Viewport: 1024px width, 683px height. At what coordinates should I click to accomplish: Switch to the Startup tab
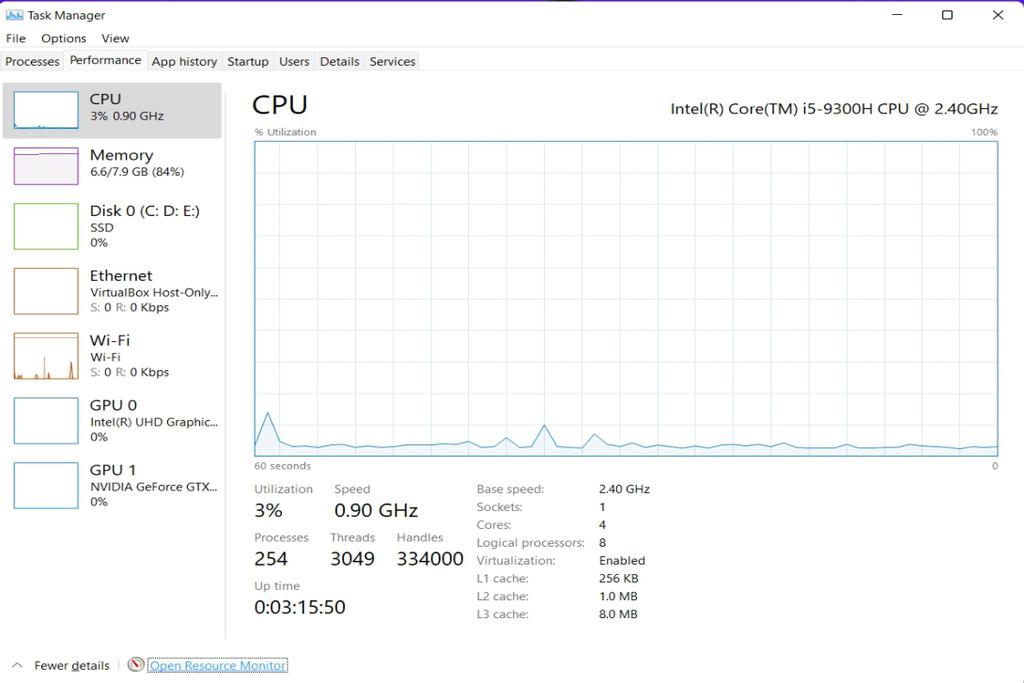[247, 61]
